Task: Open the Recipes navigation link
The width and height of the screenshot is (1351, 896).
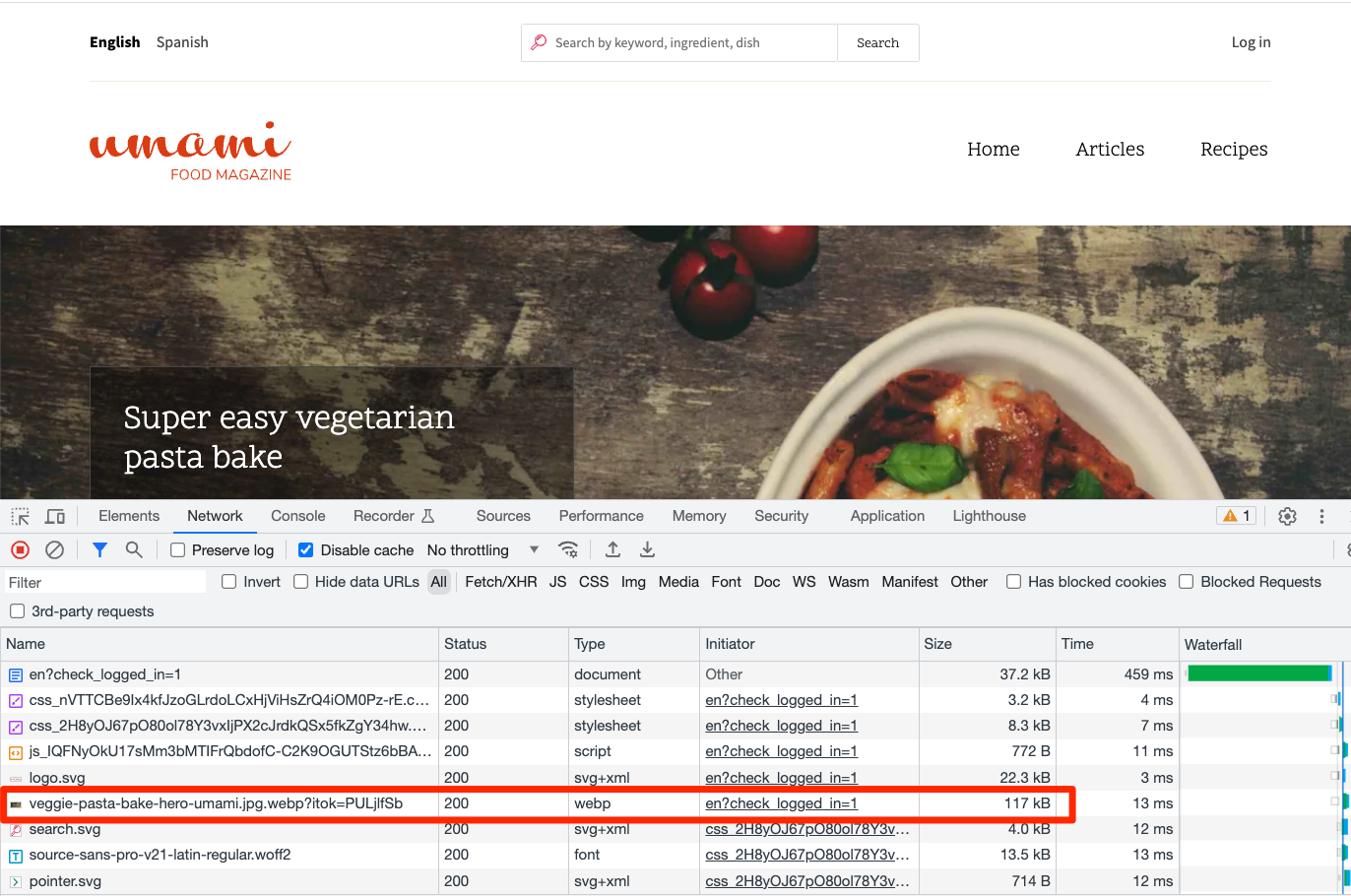Action: point(1234,149)
